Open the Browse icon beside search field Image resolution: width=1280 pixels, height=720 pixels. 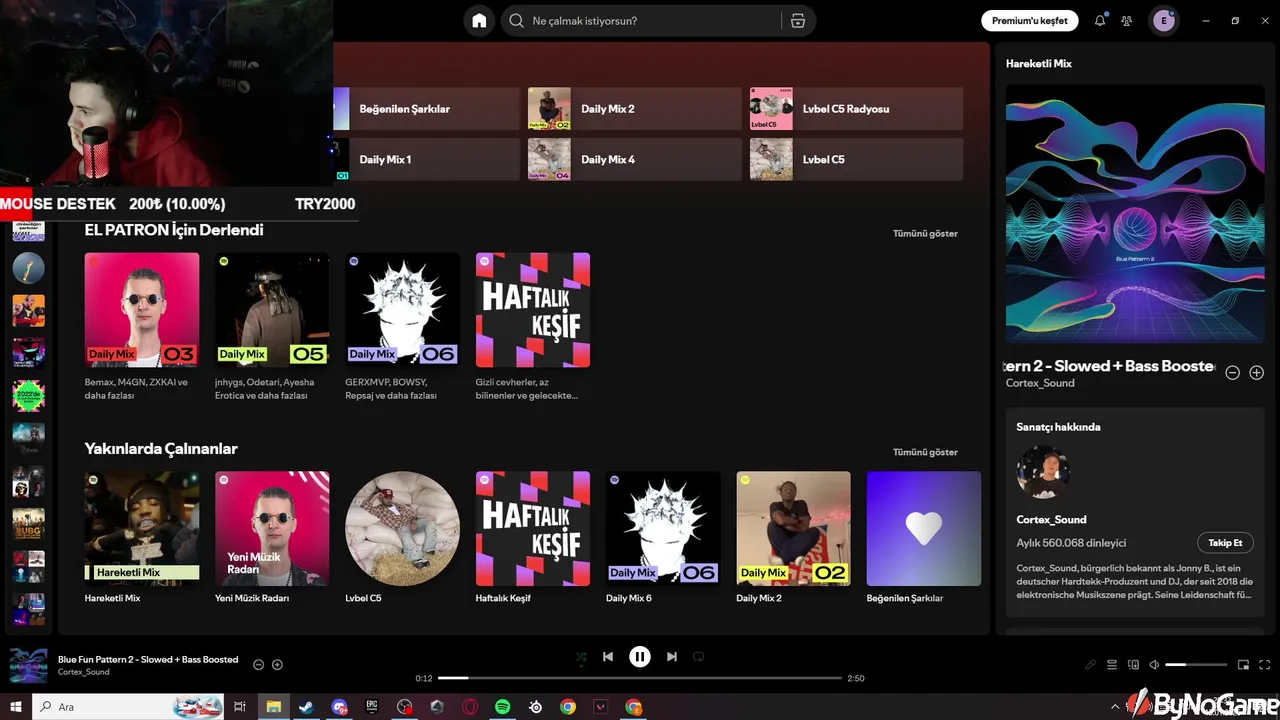tap(797, 20)
